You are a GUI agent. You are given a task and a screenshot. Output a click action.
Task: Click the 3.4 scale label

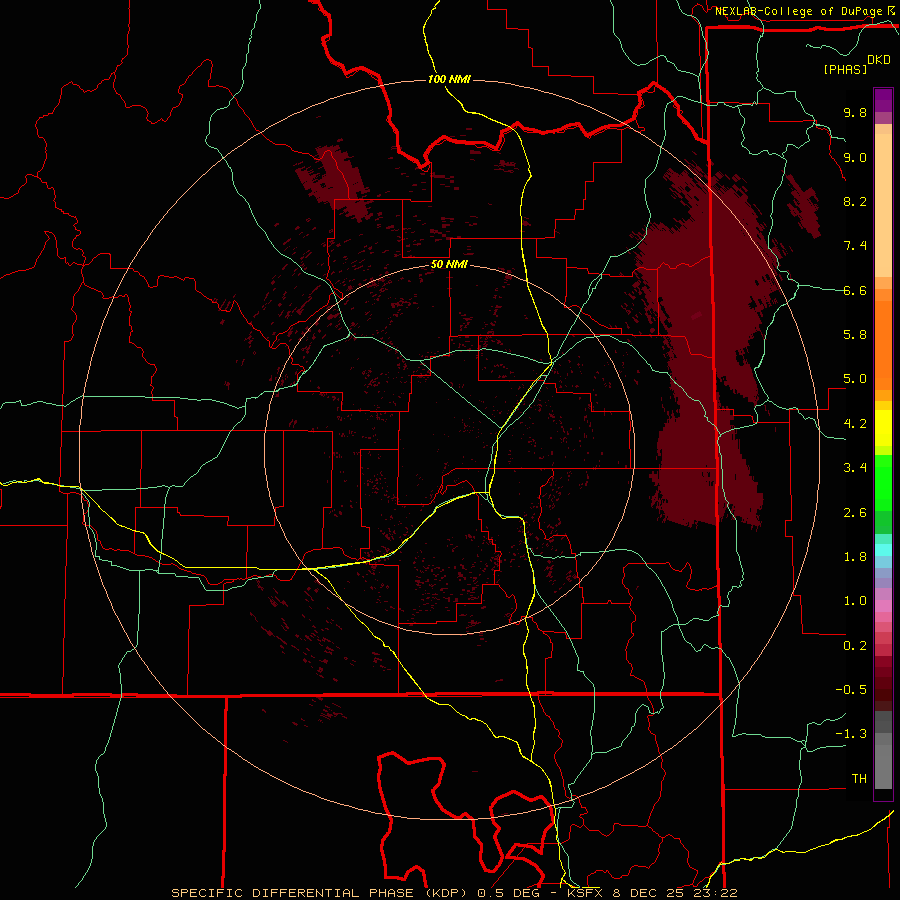855,468
